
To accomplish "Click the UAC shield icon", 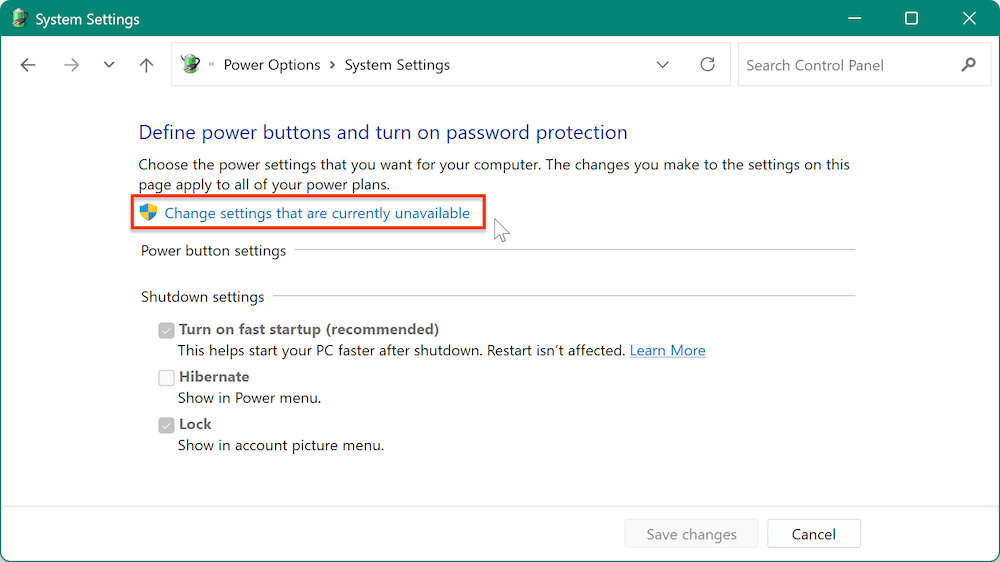I will pyautogui.click(x=148, y=212).
